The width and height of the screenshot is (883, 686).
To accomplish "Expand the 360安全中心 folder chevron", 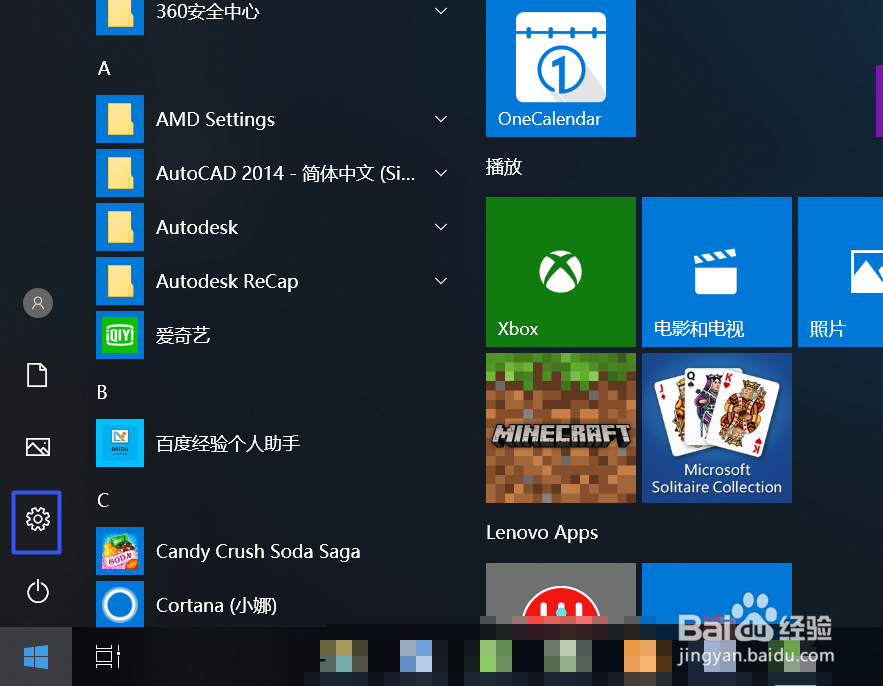I will coord(442,11).
